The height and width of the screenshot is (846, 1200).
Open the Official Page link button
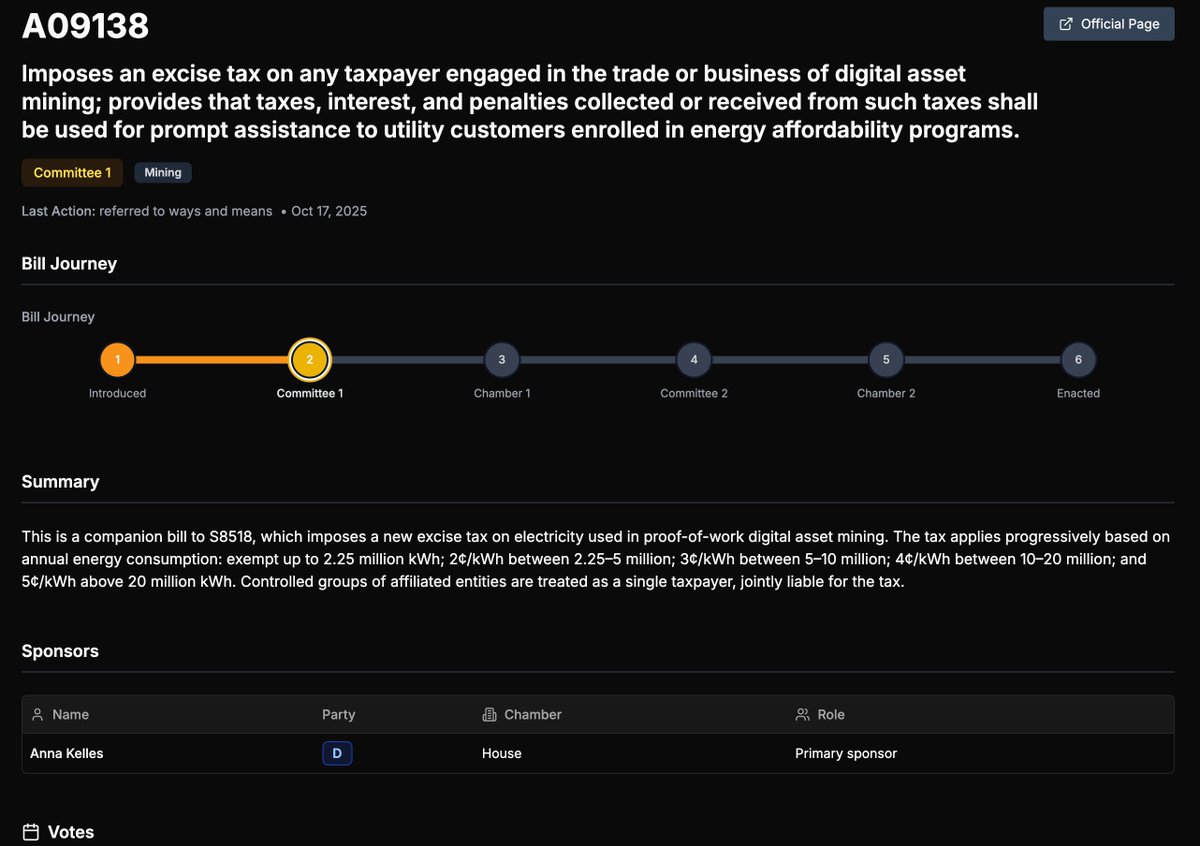coord(1109,24)
